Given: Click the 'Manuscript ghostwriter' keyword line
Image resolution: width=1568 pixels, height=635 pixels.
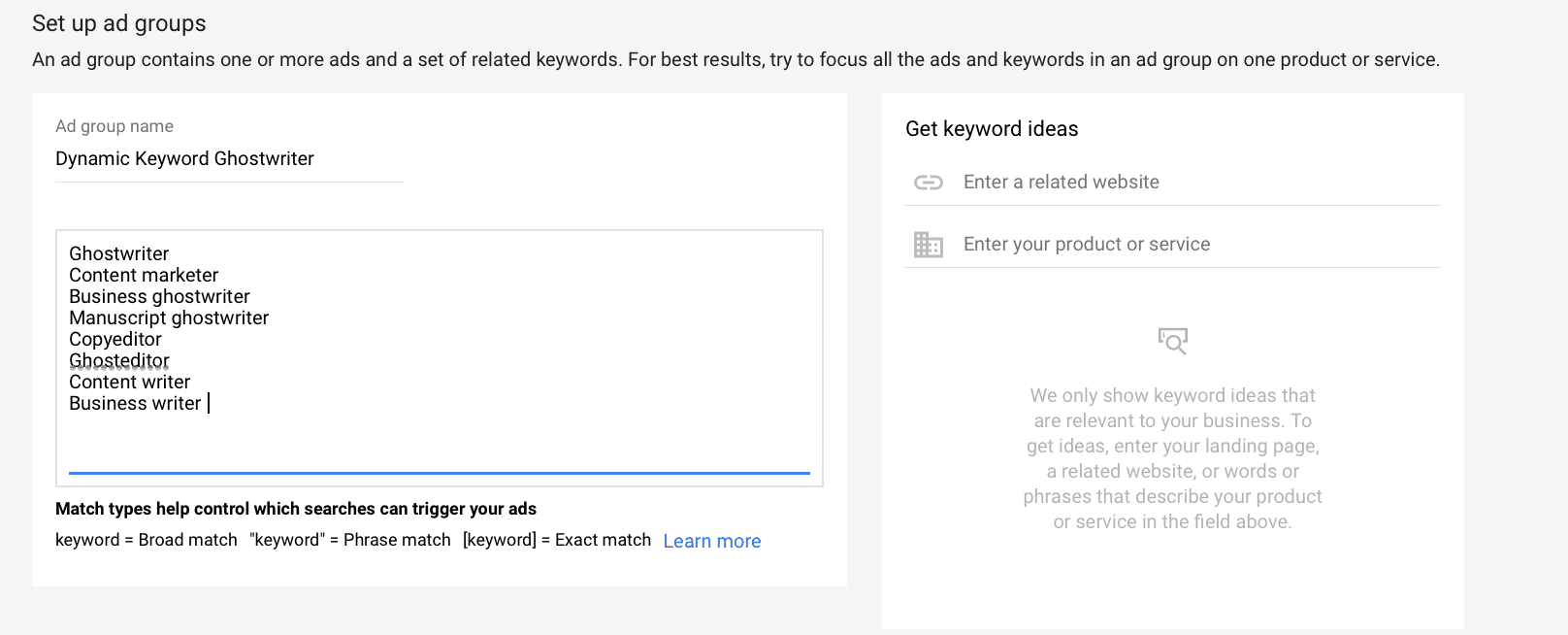Looking at the screenshot, I should 169,317.
